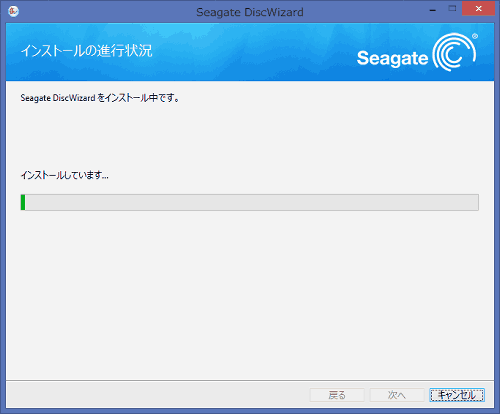500x414 pixels.
Task: Click the installer progress bar
Action: coord(250,202)
